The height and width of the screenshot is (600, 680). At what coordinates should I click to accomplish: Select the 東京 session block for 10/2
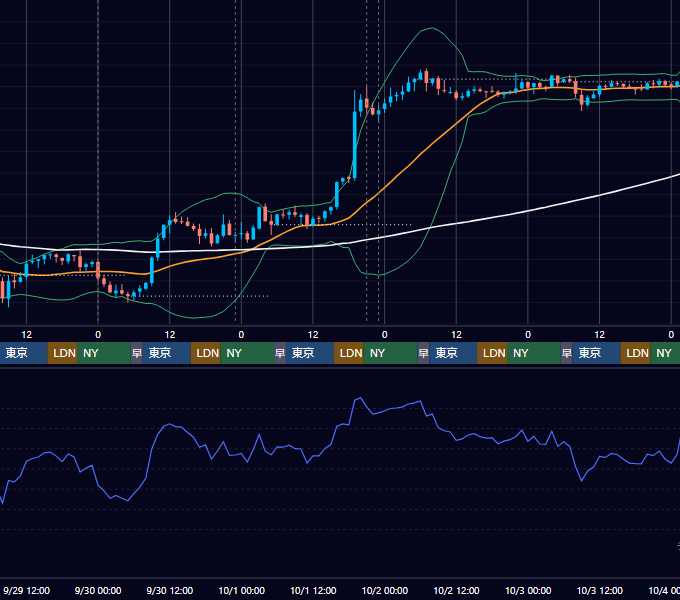point(453,353)
